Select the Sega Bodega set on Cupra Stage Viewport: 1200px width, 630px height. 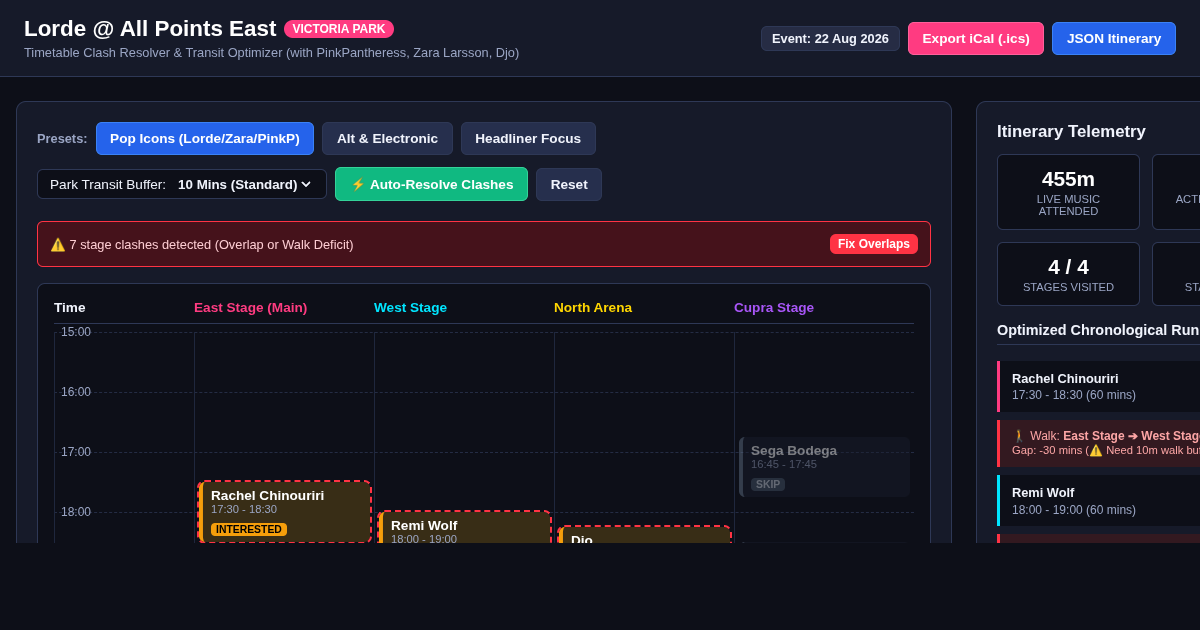(825, 467)
